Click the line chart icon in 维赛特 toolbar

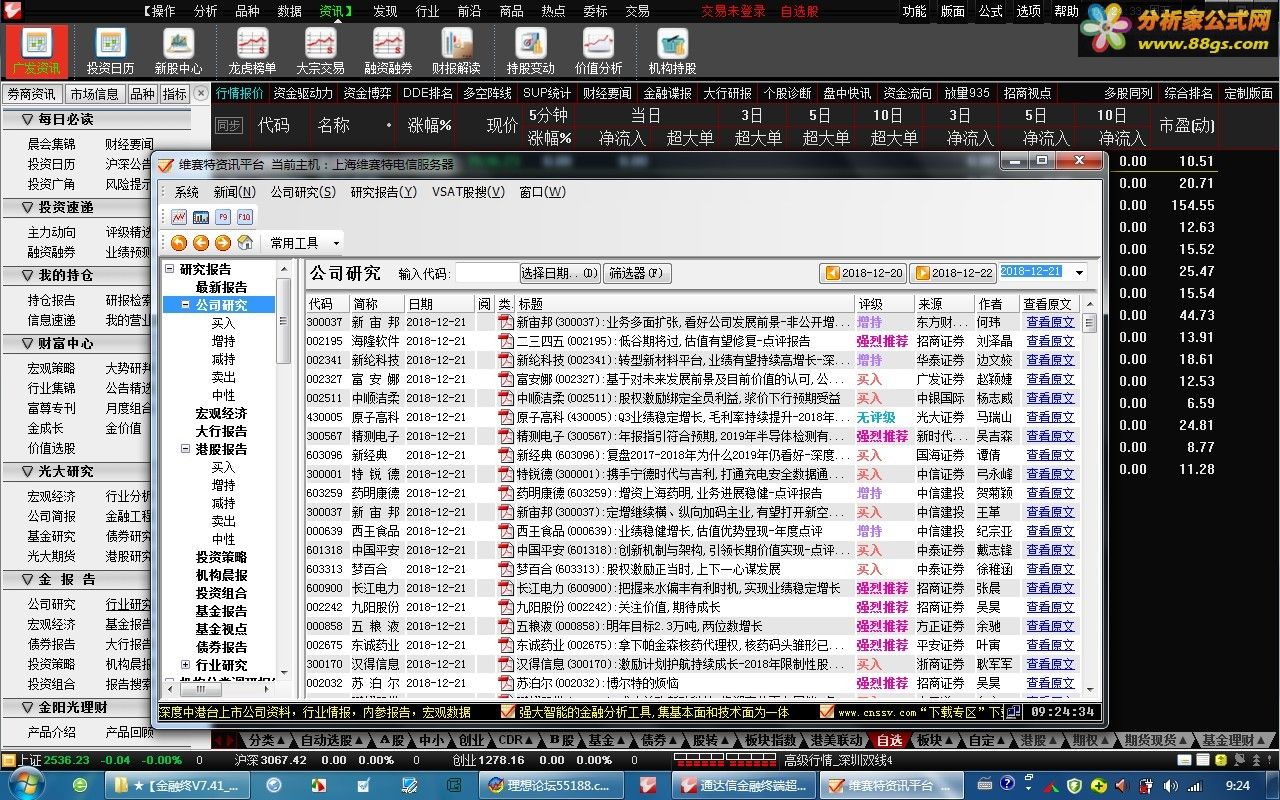click(x=179, y=216)
